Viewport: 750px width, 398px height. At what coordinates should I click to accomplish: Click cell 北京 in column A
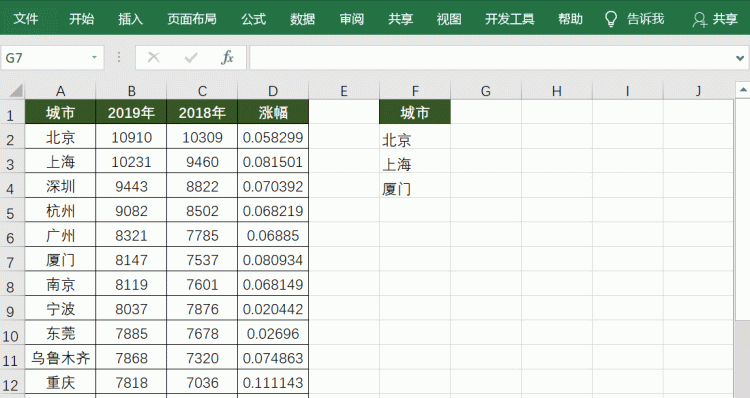(60, 137)
